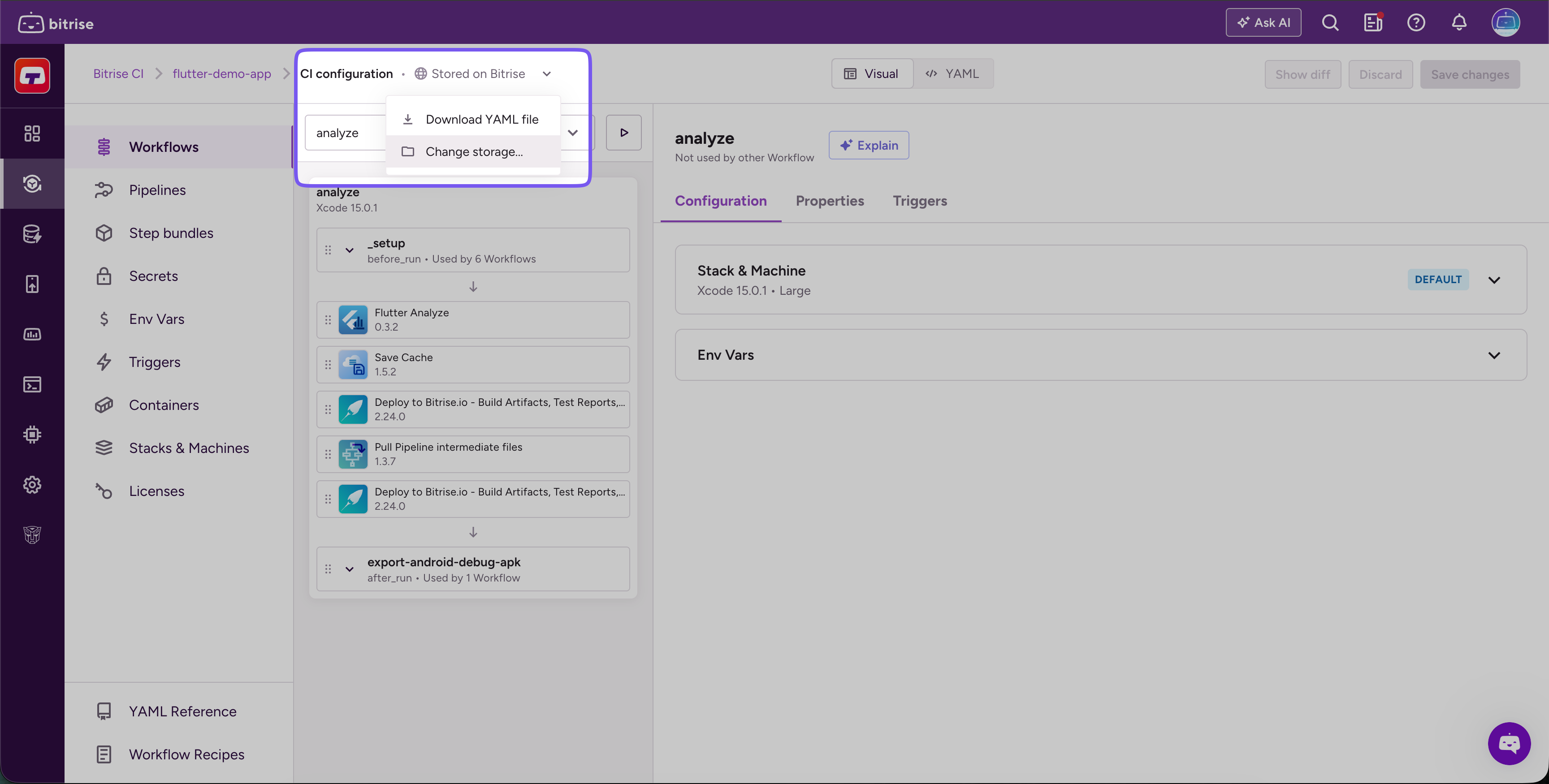Screen dimensions: 1549x784
Task: Open Containers in the sidebar
Action: tap(178, 405)
